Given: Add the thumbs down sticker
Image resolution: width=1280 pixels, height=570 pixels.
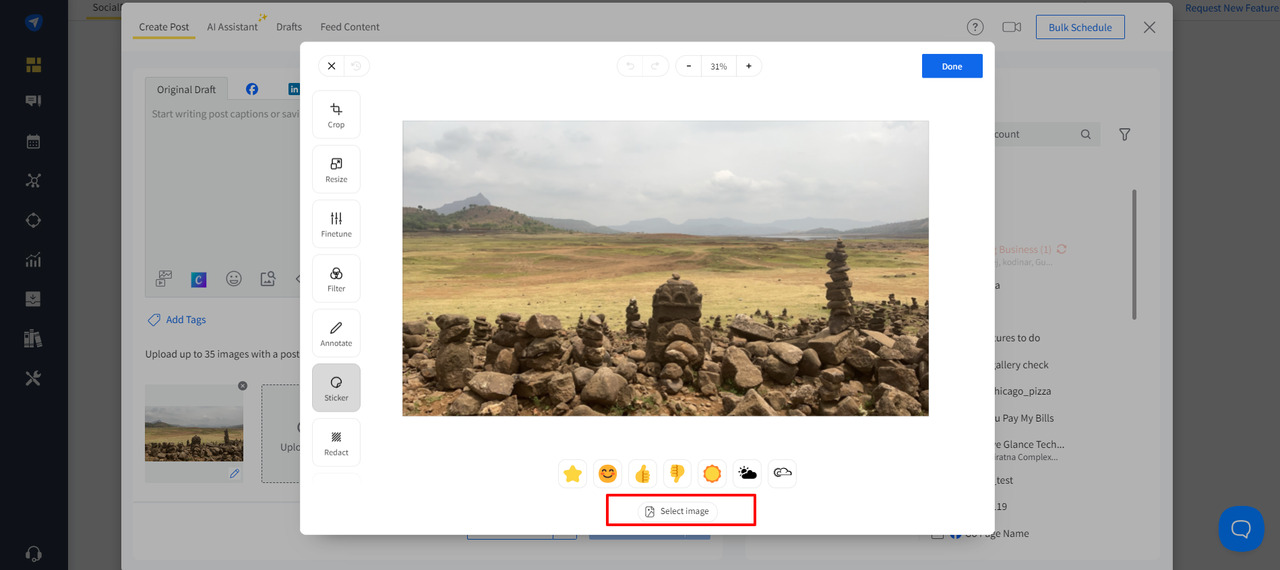Looking at the screenshot, I should tap(677, 473).
